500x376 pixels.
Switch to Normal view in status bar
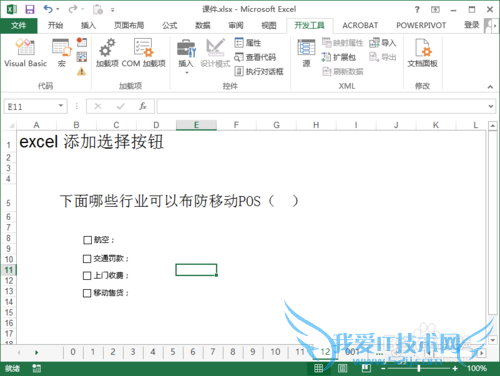pos(319,368)
